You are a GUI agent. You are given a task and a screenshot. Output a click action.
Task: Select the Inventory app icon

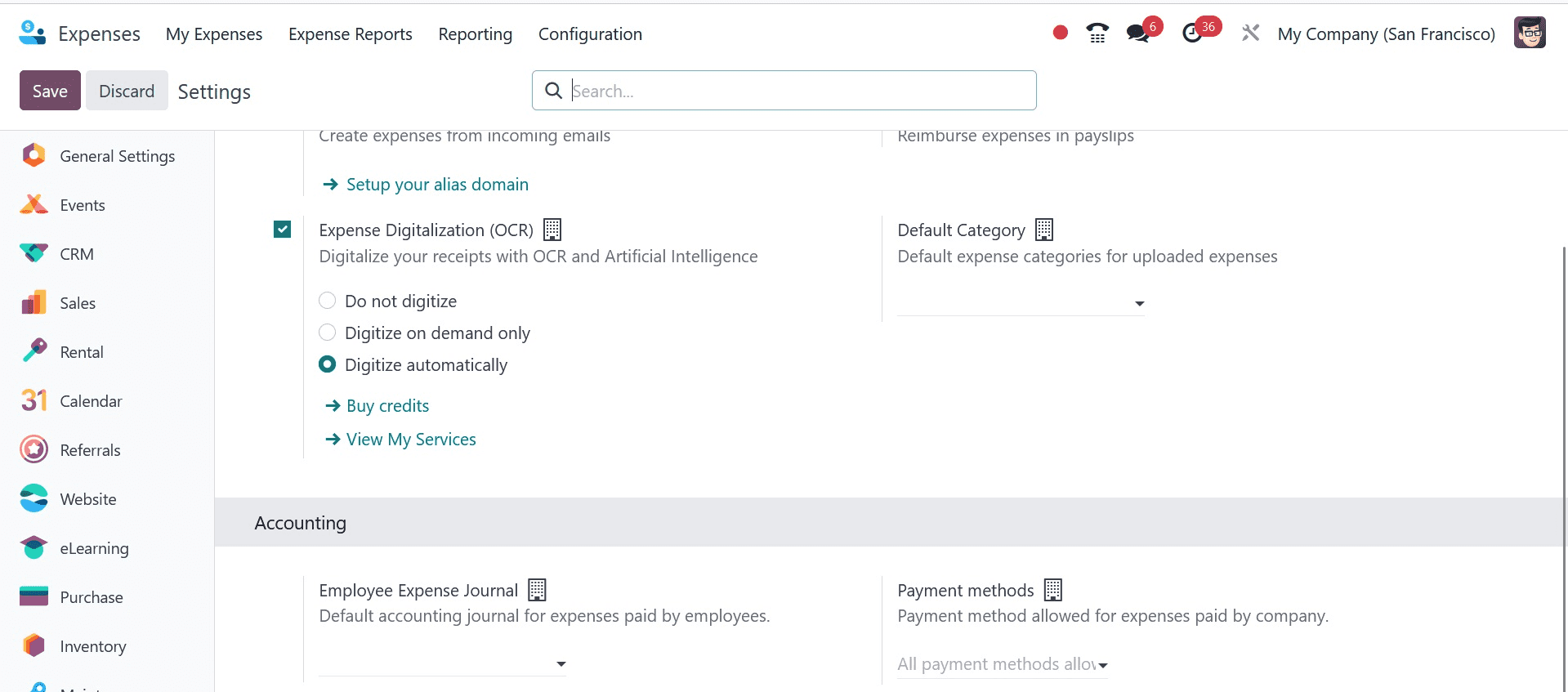click(34, 645)
